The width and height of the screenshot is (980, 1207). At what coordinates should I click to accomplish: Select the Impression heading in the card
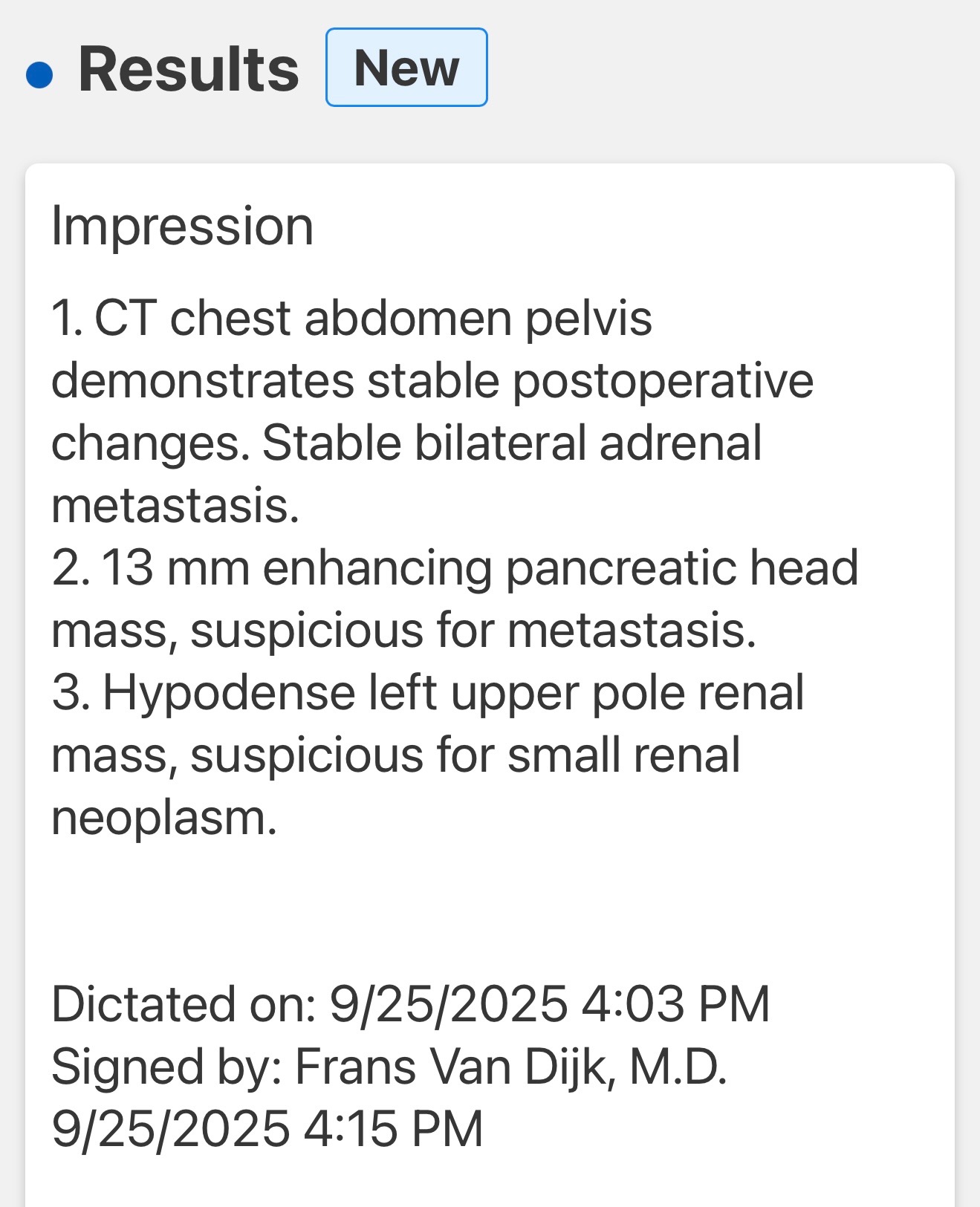tap(182, 226)
